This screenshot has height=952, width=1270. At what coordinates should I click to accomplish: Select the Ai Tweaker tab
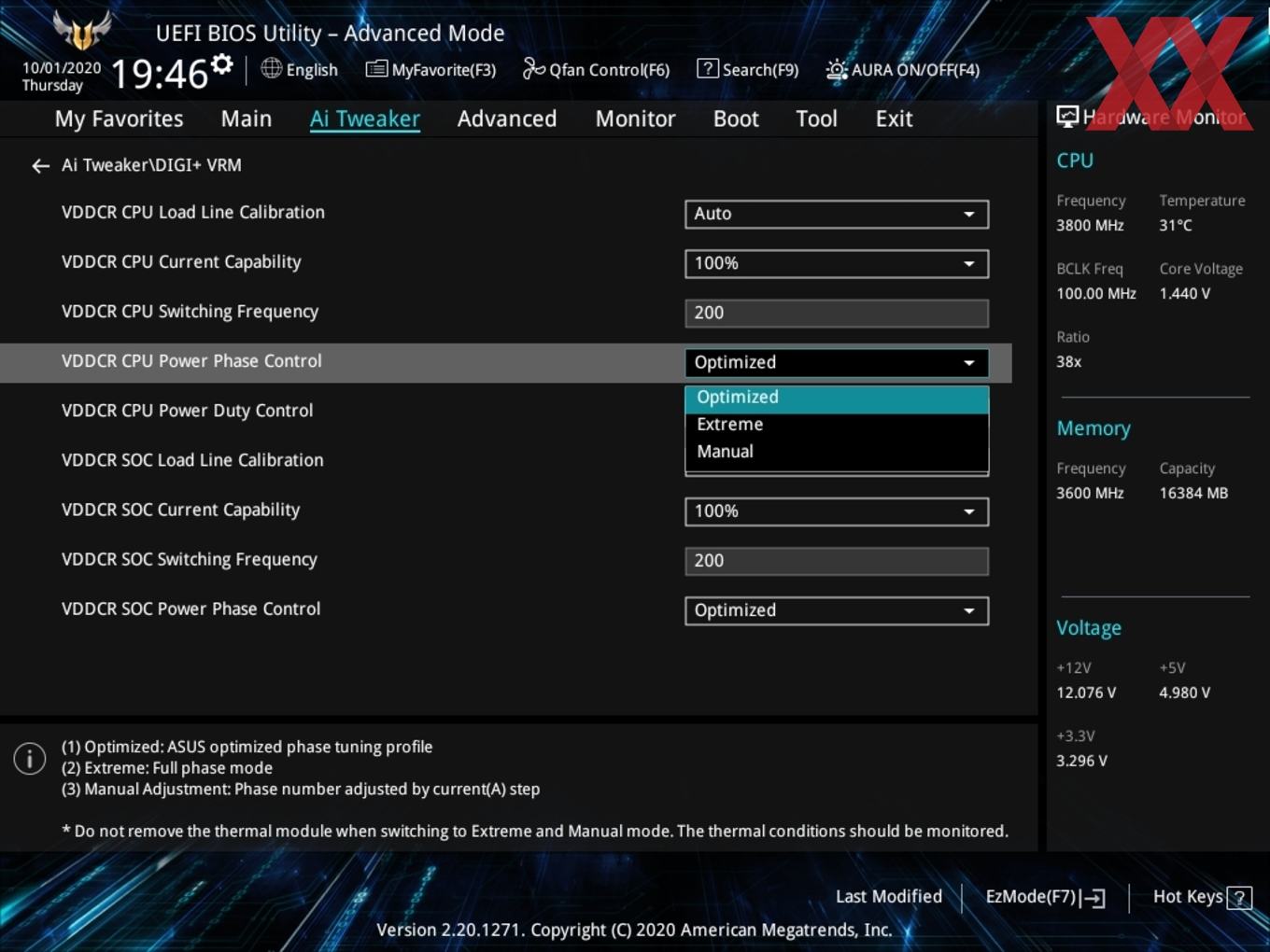coord(365,119)
